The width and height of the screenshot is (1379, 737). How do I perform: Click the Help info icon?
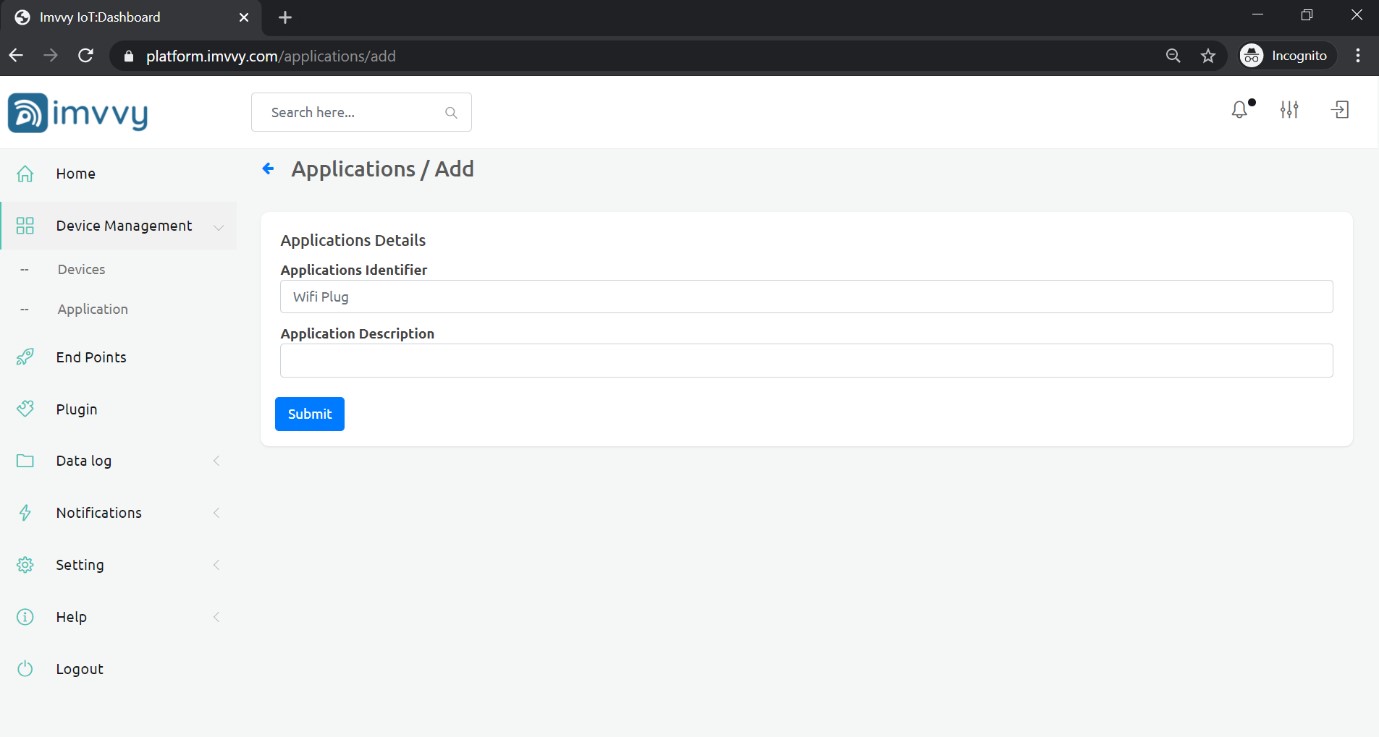pyautogui.click(x=25, y=617)
